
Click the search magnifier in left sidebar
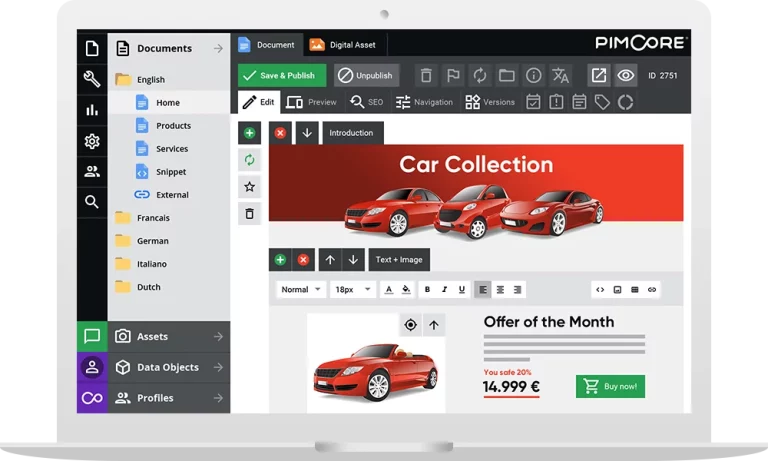[92, 202]
